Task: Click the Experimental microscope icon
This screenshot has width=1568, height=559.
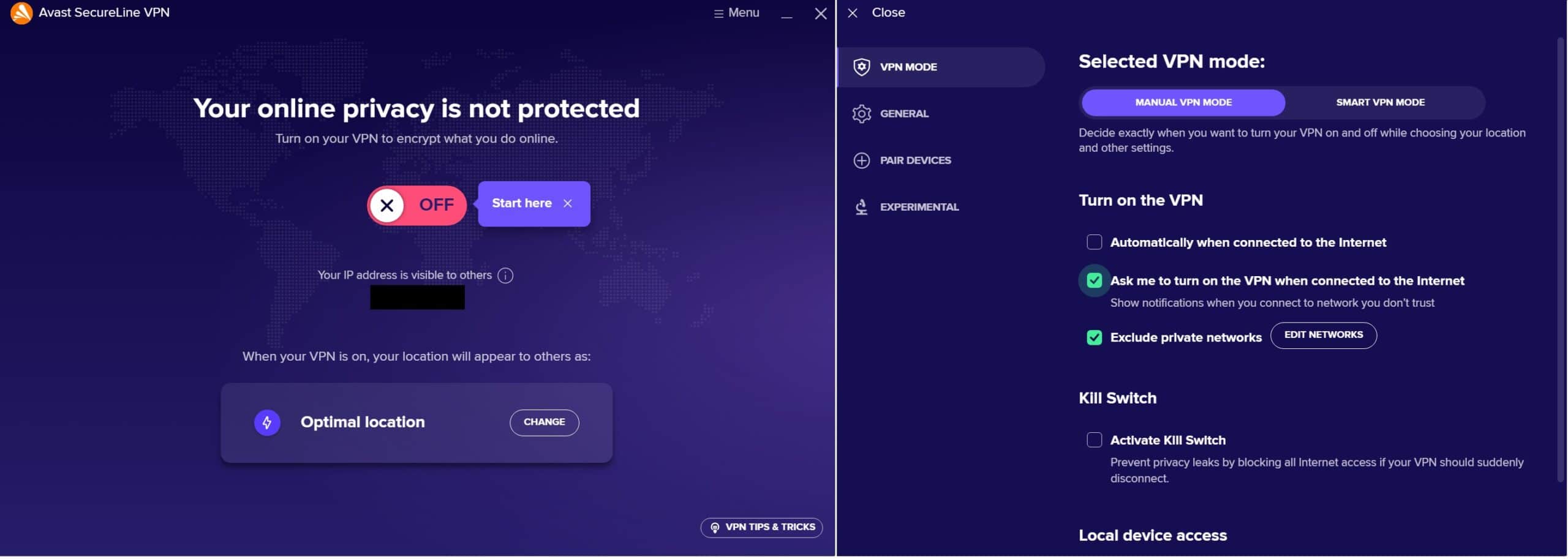Action: [x=862, y=207]
